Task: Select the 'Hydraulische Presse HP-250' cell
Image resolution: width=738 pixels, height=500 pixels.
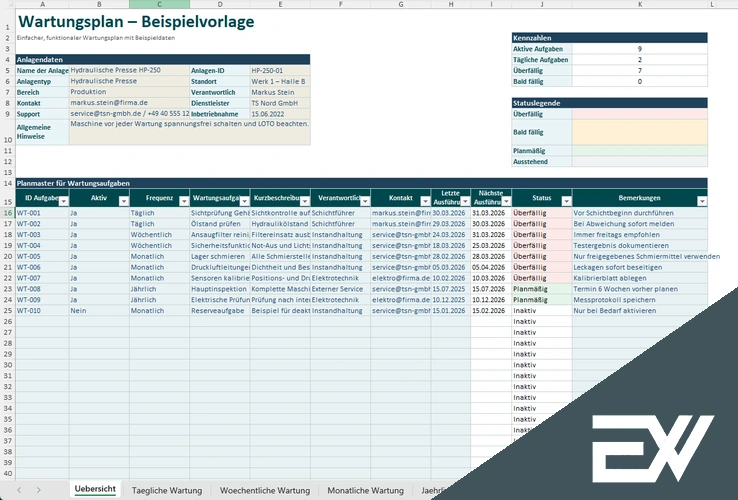Action: [129, 70]
